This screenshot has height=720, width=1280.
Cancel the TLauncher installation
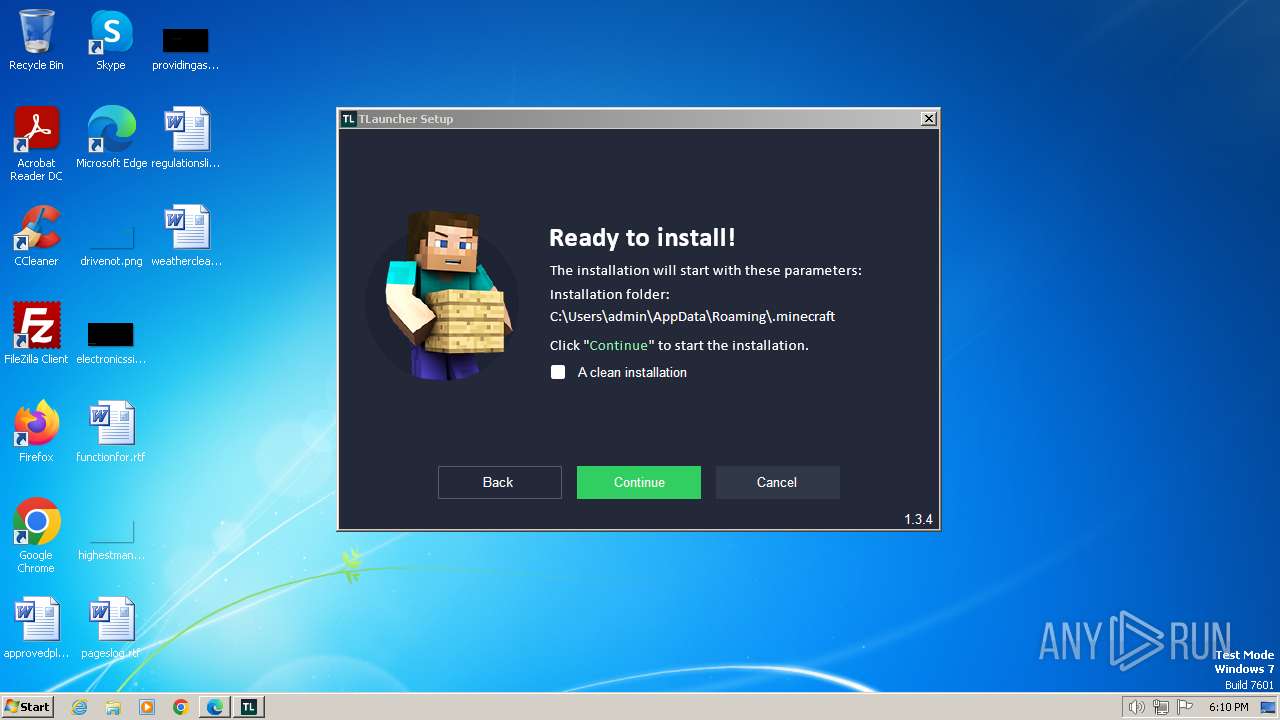pyautogui.click(x=777, y=482)
